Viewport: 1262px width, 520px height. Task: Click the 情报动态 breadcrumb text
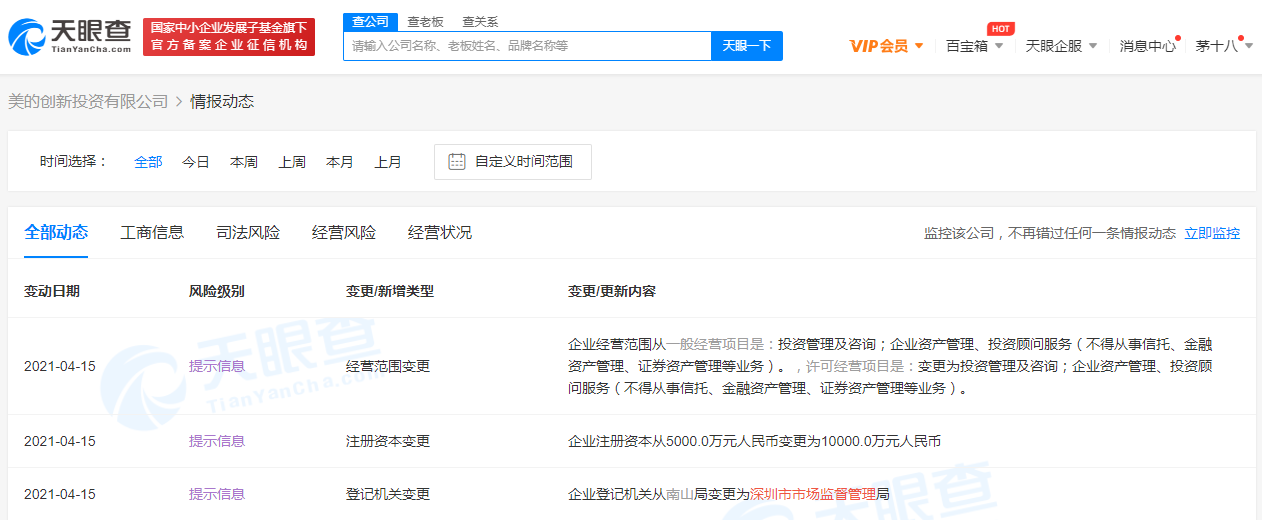click(222, 101)
